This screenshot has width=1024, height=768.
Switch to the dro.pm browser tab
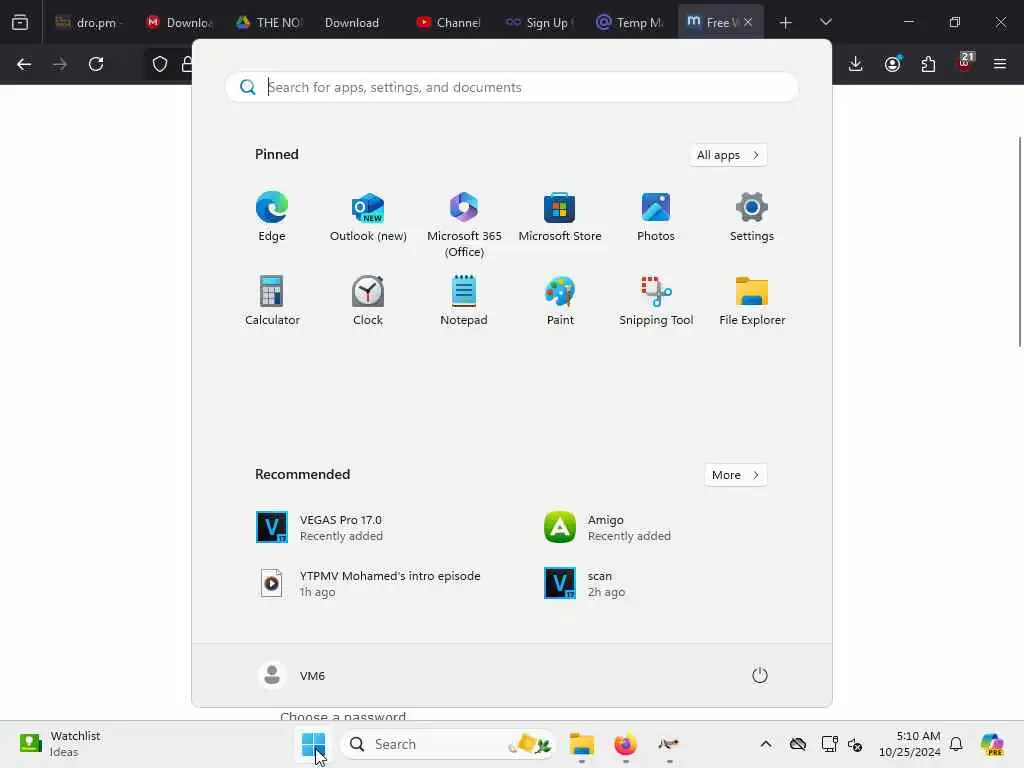pos(89,22)
